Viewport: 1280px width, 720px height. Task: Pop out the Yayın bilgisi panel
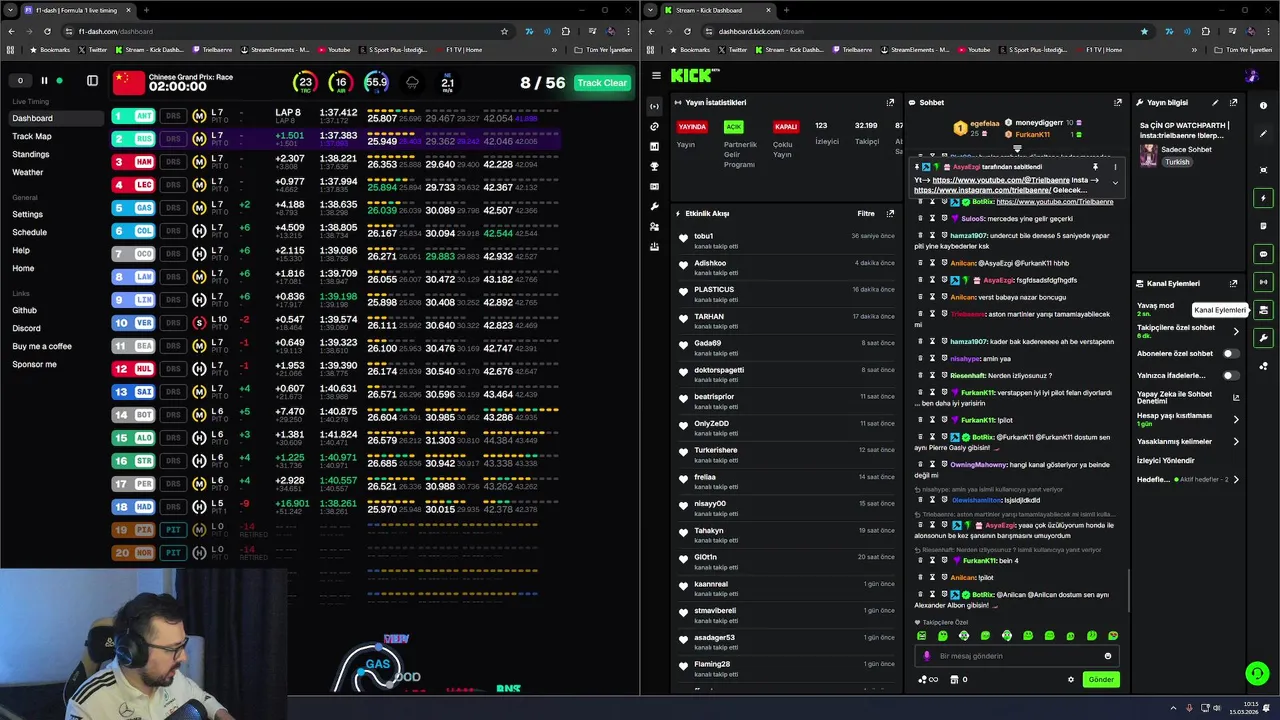coord(1233,102)
